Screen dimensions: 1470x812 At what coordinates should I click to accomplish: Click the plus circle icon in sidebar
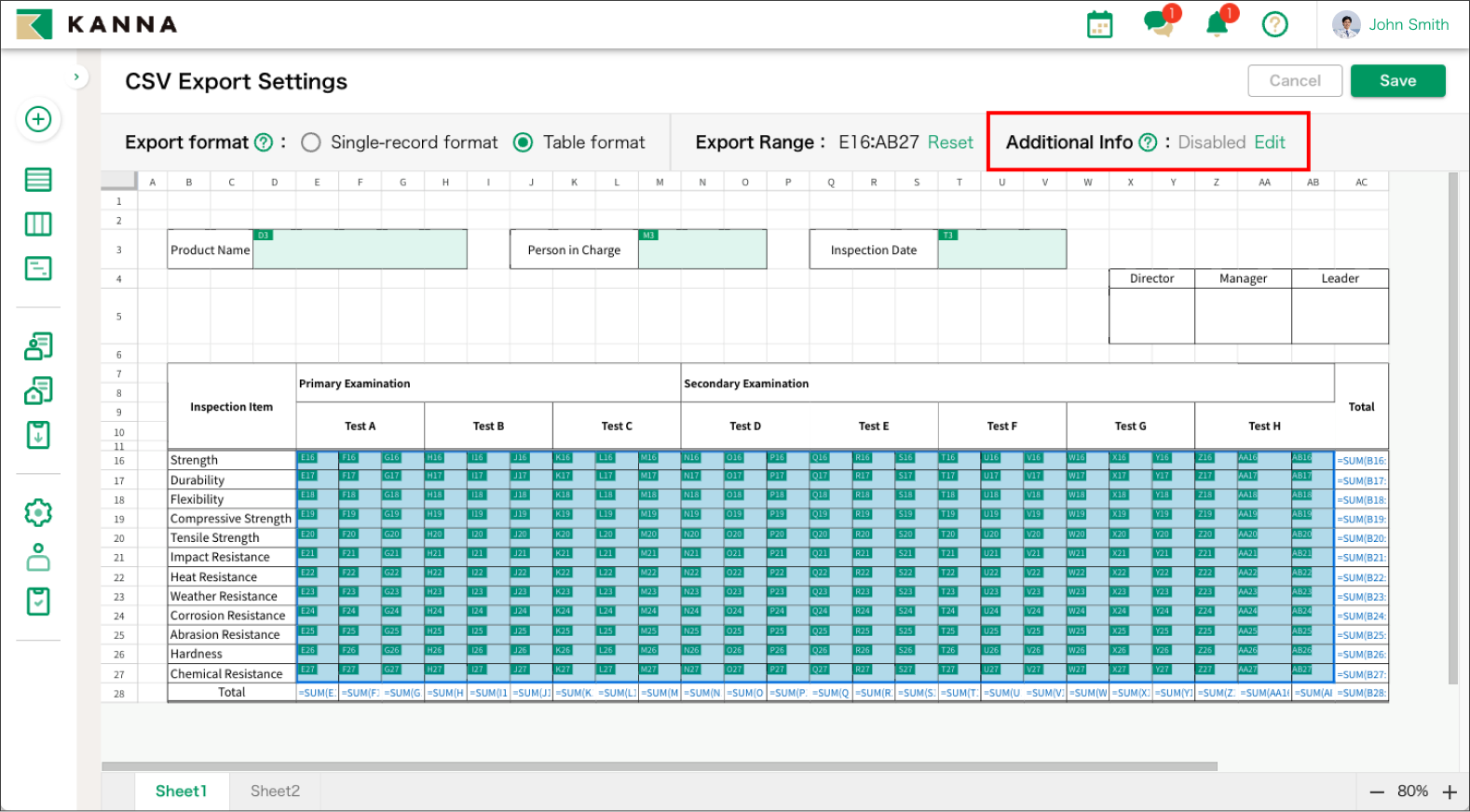[38, 119]
